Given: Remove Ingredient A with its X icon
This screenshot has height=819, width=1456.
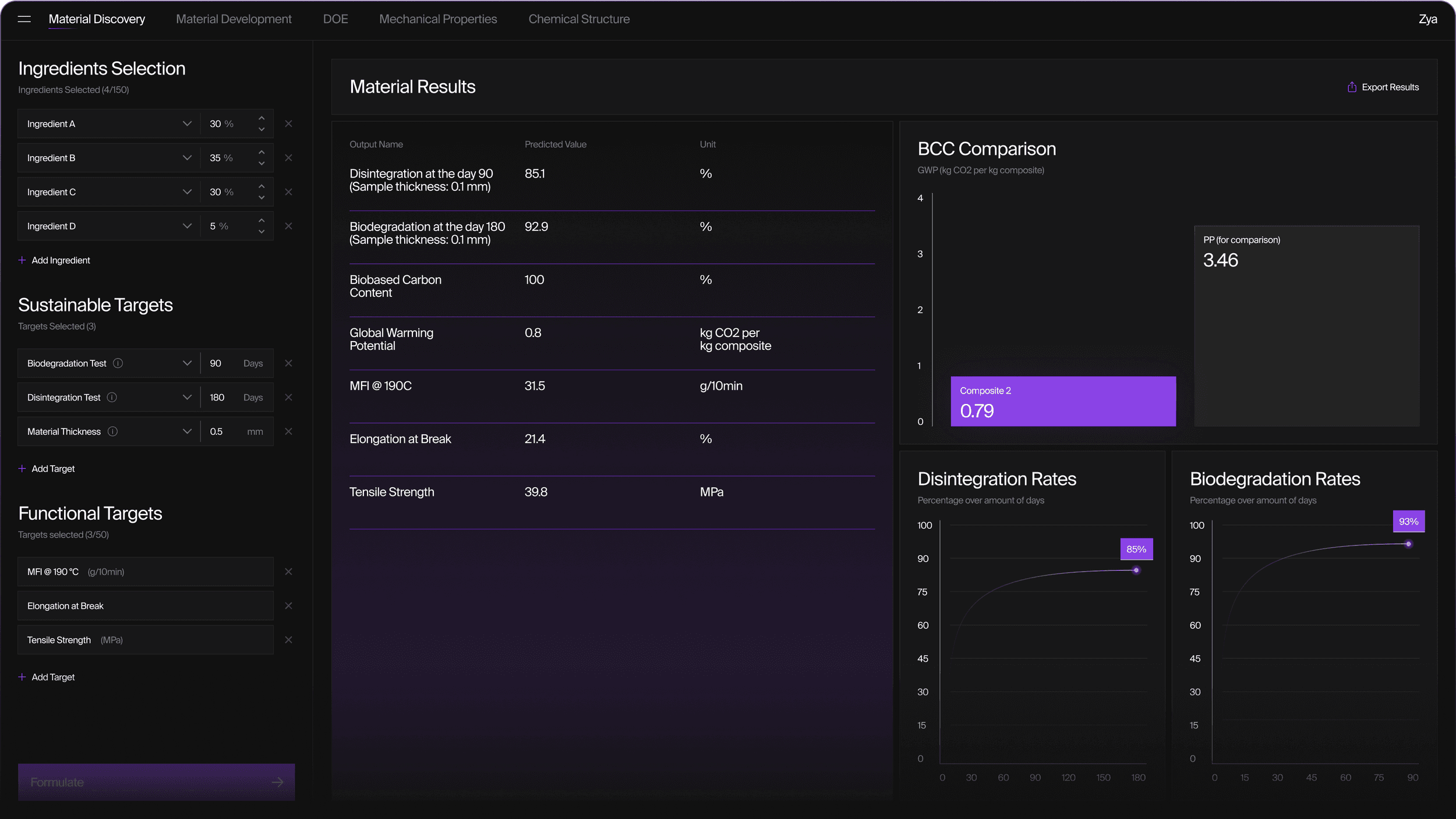Looking at the screenshot, I should coord(288,124).
